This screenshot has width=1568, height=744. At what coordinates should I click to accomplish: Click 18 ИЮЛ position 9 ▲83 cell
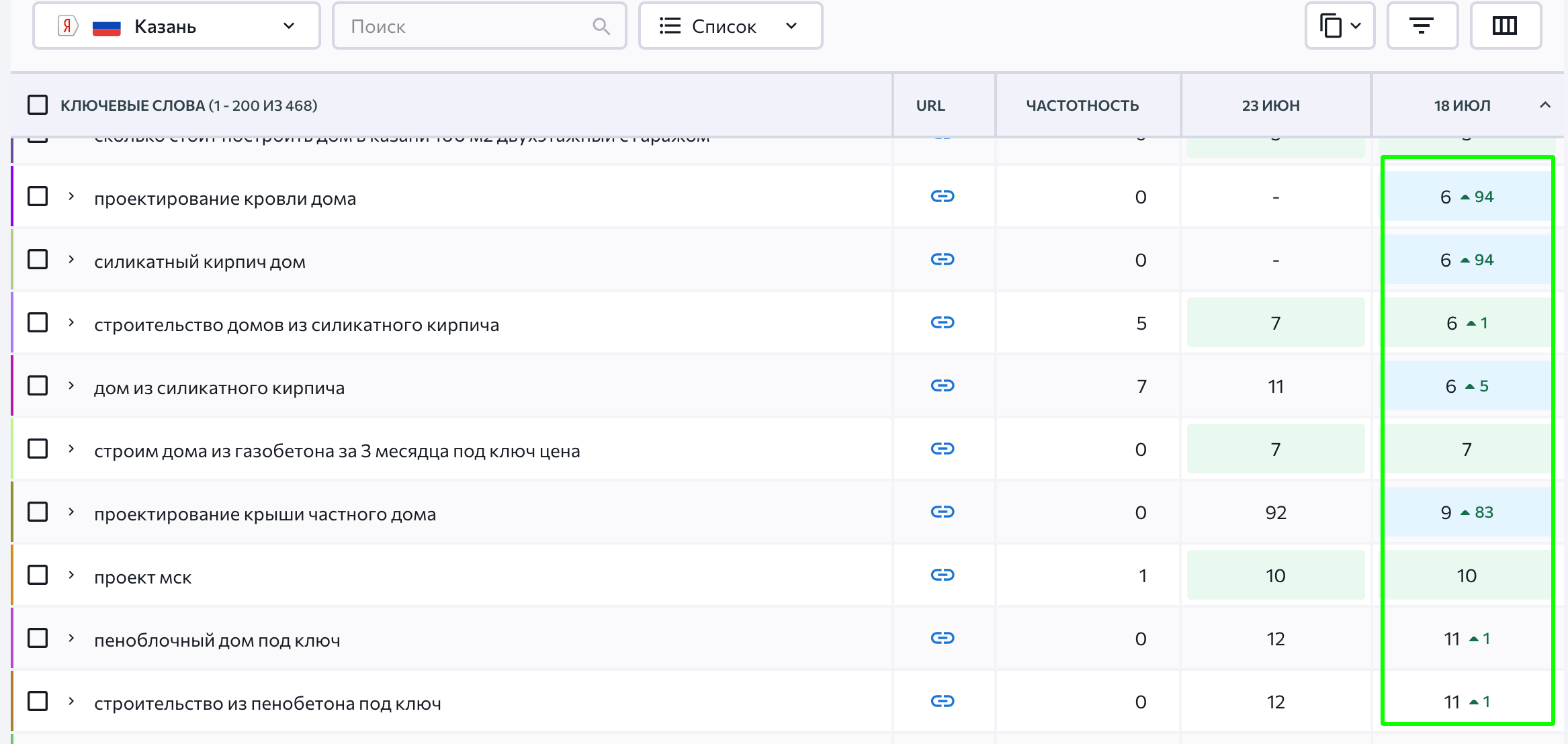(1467, 512)
